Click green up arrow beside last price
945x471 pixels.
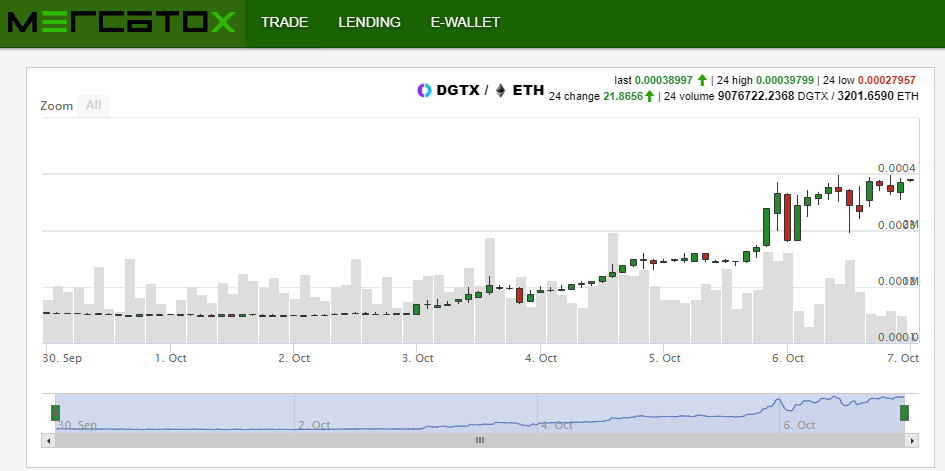coord(702,80)
